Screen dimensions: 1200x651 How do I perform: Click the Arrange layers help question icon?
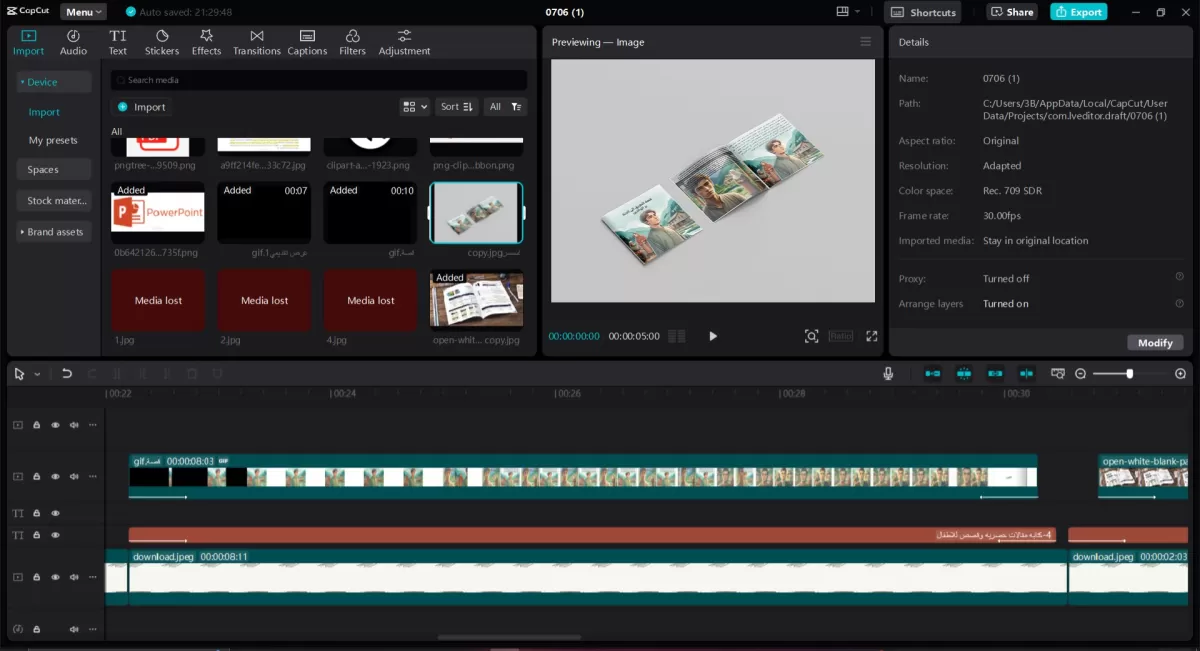[x=1179, y=302]
